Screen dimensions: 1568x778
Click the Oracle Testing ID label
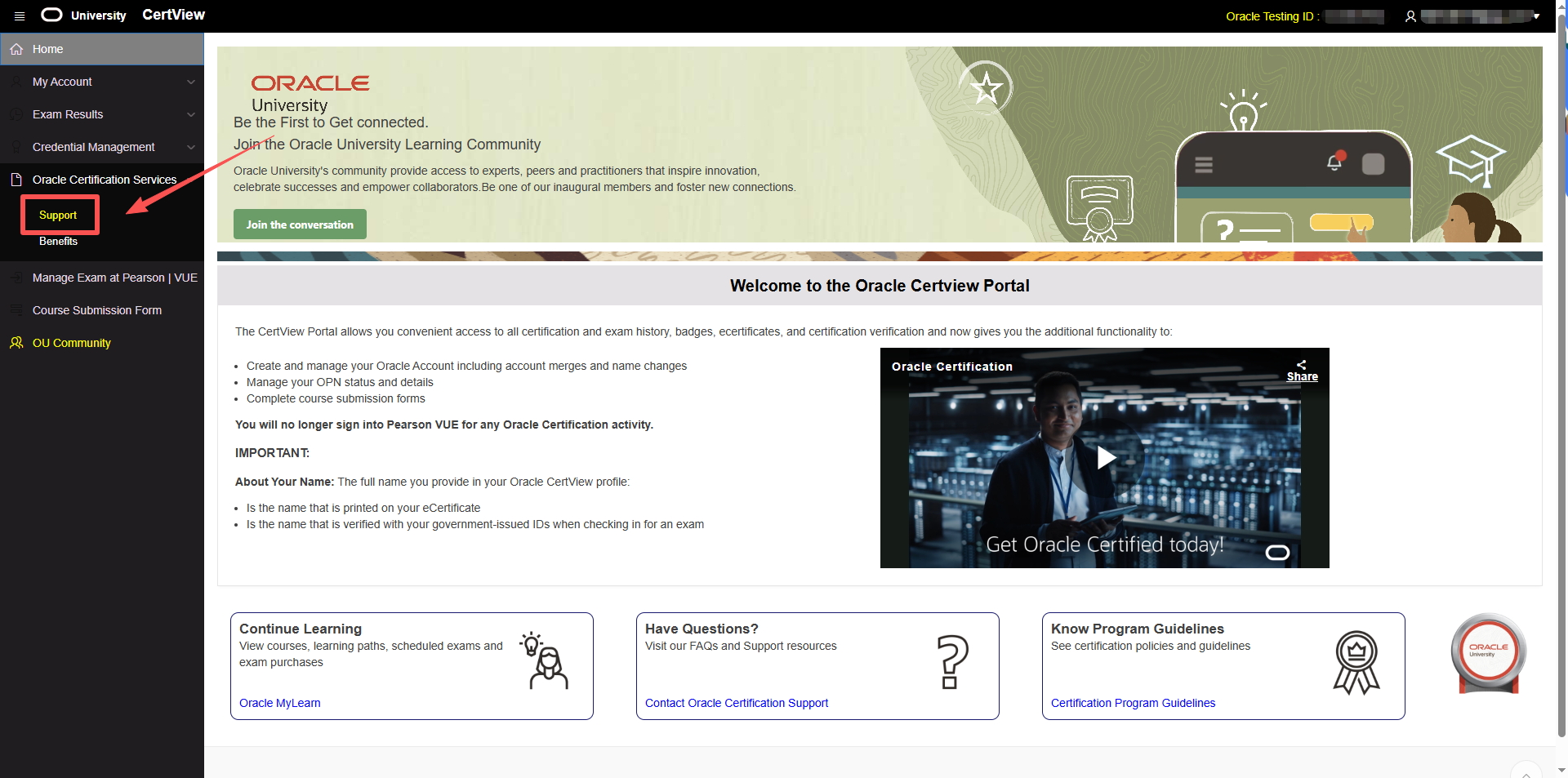(x=1272, y=16)
